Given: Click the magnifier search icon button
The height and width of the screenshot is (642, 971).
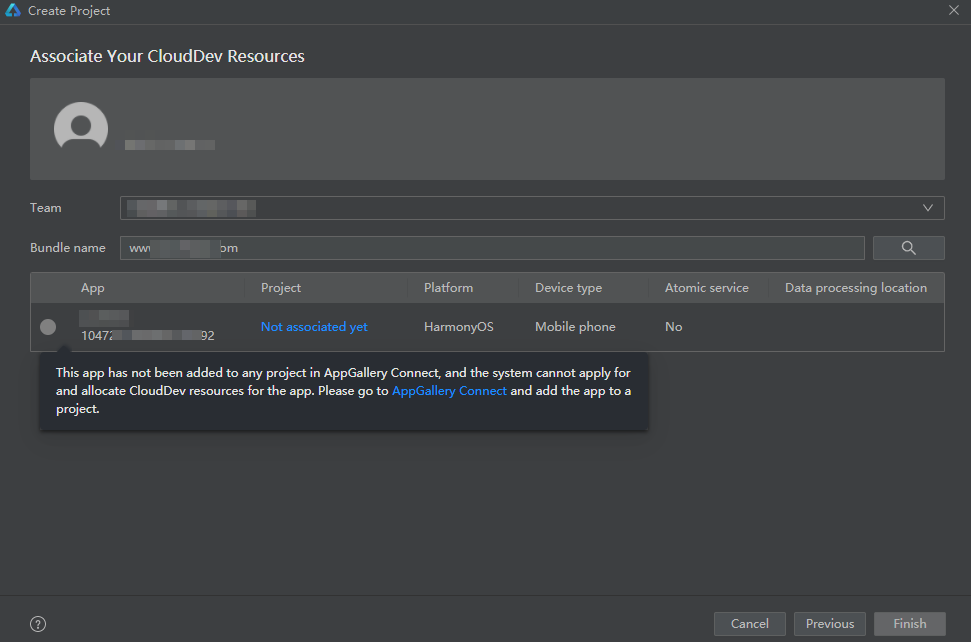Looking at the screenshot, I should [908, 248].
